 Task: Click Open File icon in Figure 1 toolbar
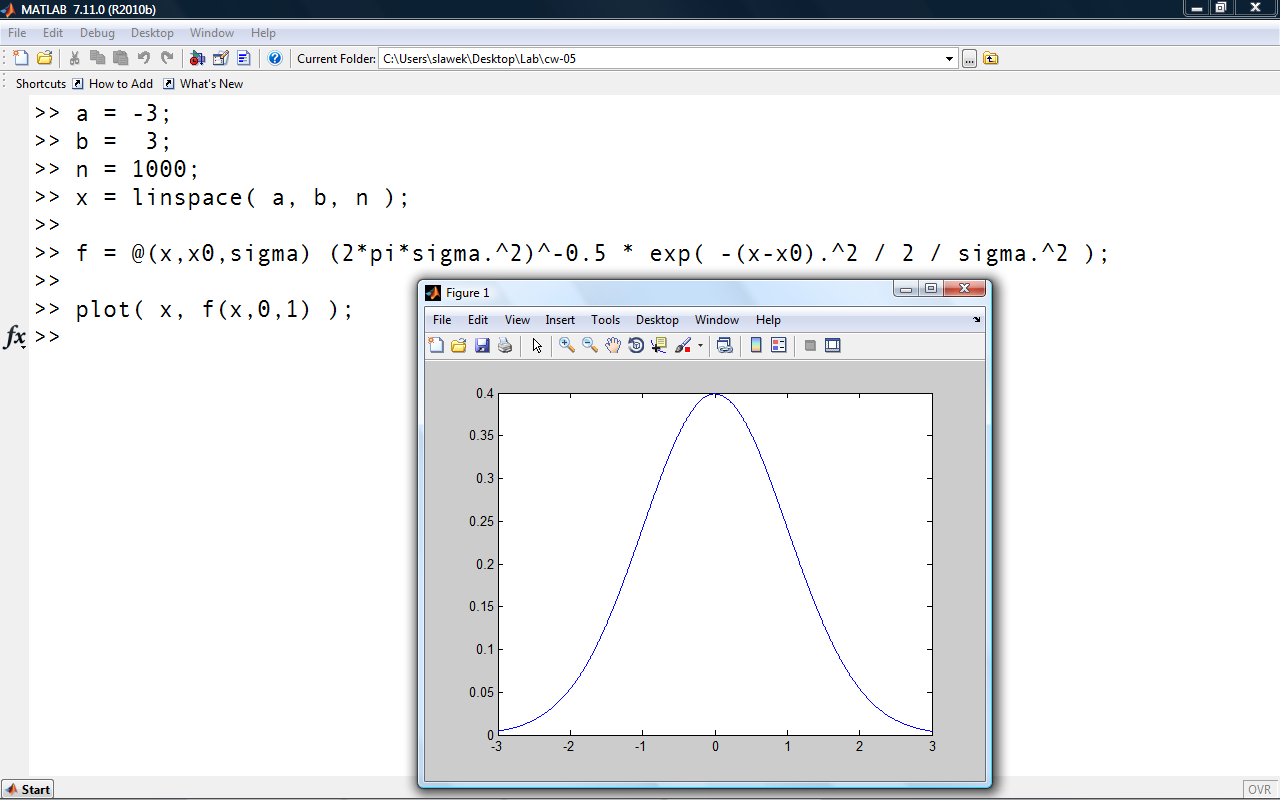(x=459, y=346)
